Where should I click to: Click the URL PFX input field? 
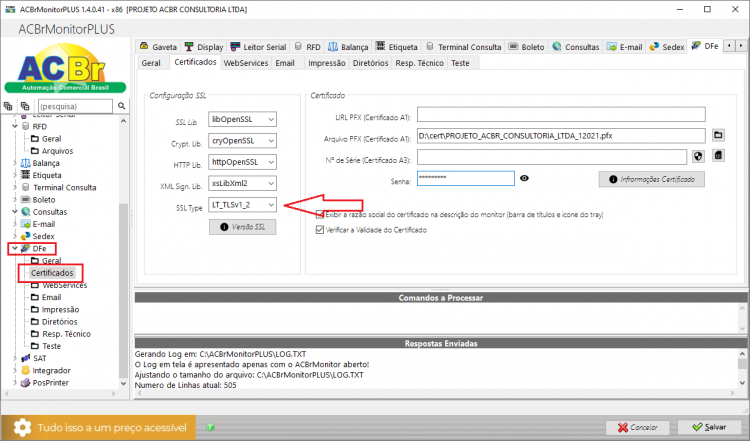click(x=561, y=114)
